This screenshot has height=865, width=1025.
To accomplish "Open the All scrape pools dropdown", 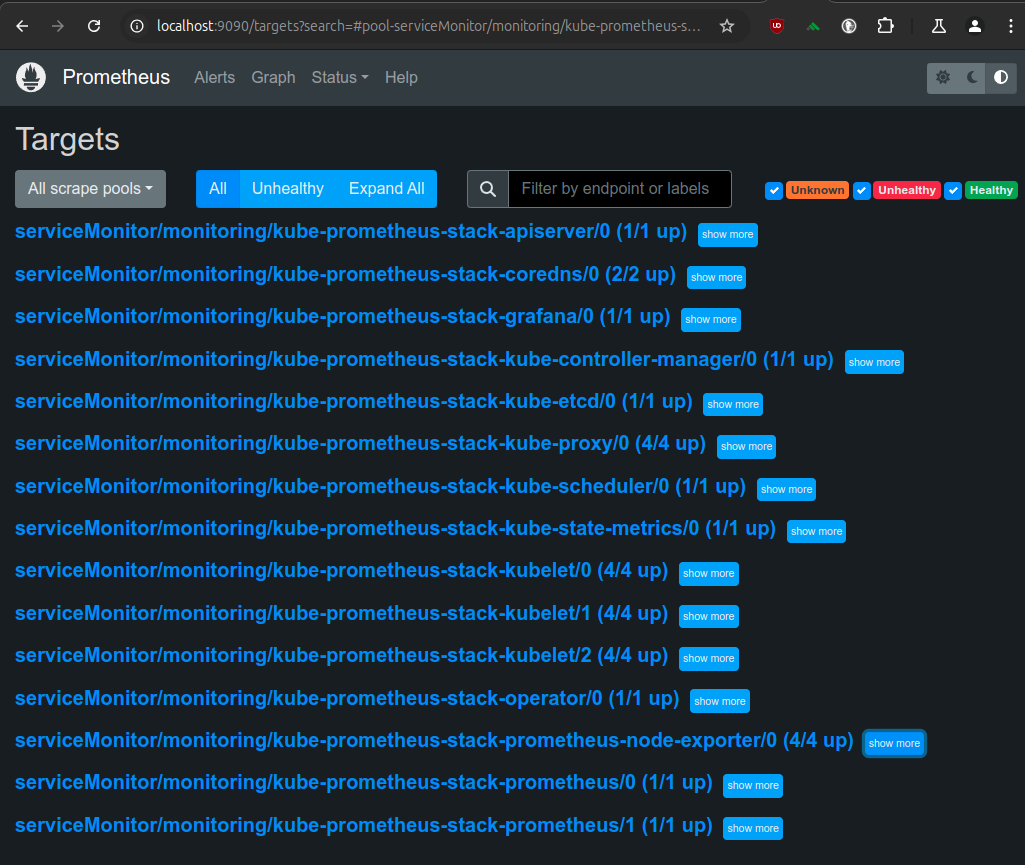I will click(90, 189).
